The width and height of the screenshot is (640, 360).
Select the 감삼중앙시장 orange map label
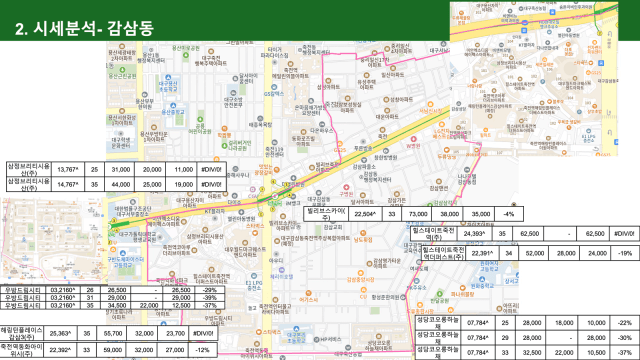pyautogui.click(x=360, y=280)
